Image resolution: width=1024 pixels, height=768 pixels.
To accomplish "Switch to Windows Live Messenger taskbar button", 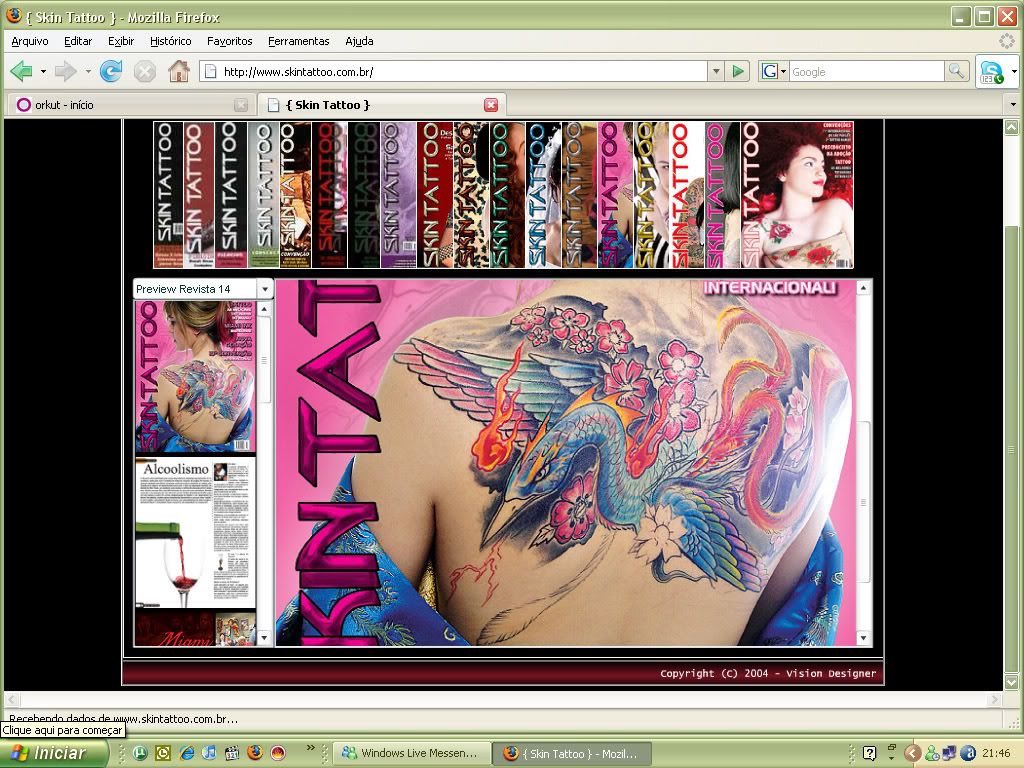I will [x=411, y=753].
